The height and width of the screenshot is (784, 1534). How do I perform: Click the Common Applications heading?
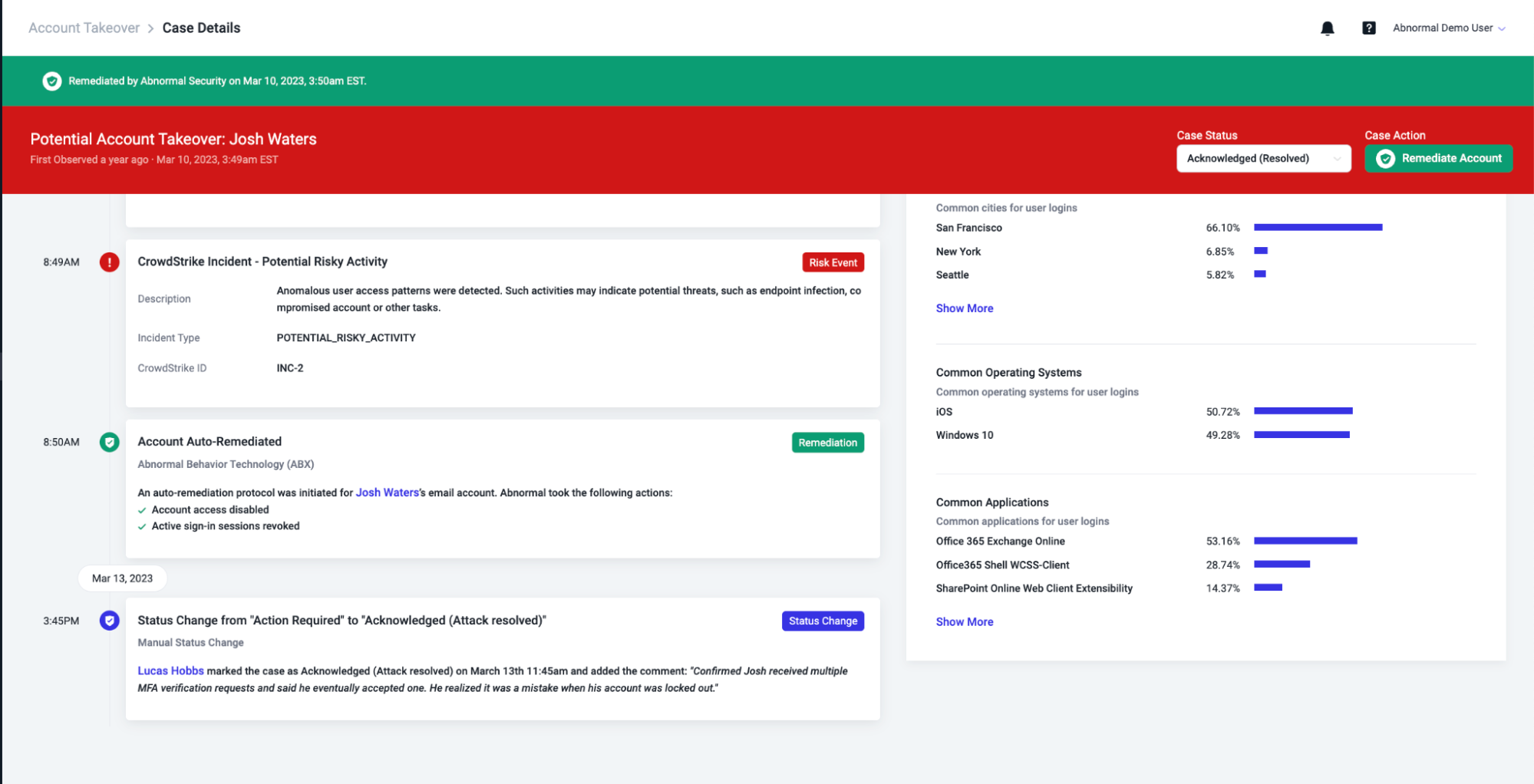tap(991, 502)
